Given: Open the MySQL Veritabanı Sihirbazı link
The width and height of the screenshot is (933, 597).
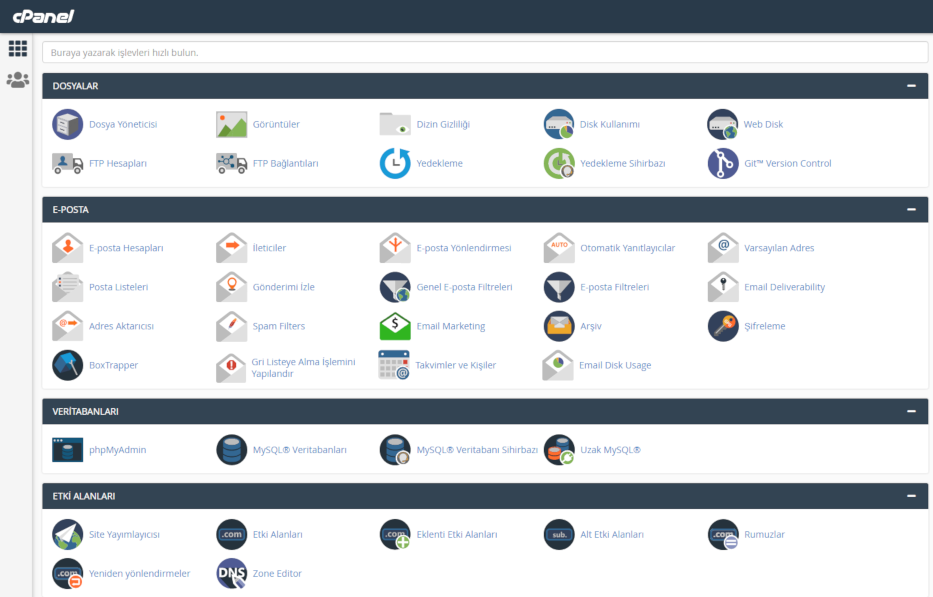Looking at the screenshot, I should tap(477, 450).
